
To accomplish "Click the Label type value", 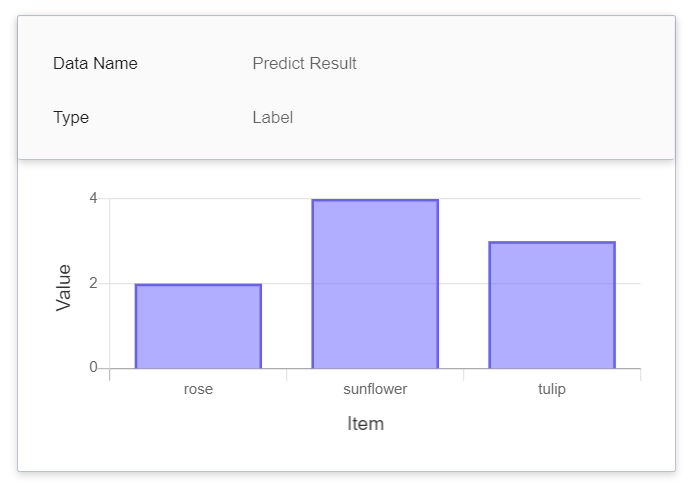I will point(273,117).
